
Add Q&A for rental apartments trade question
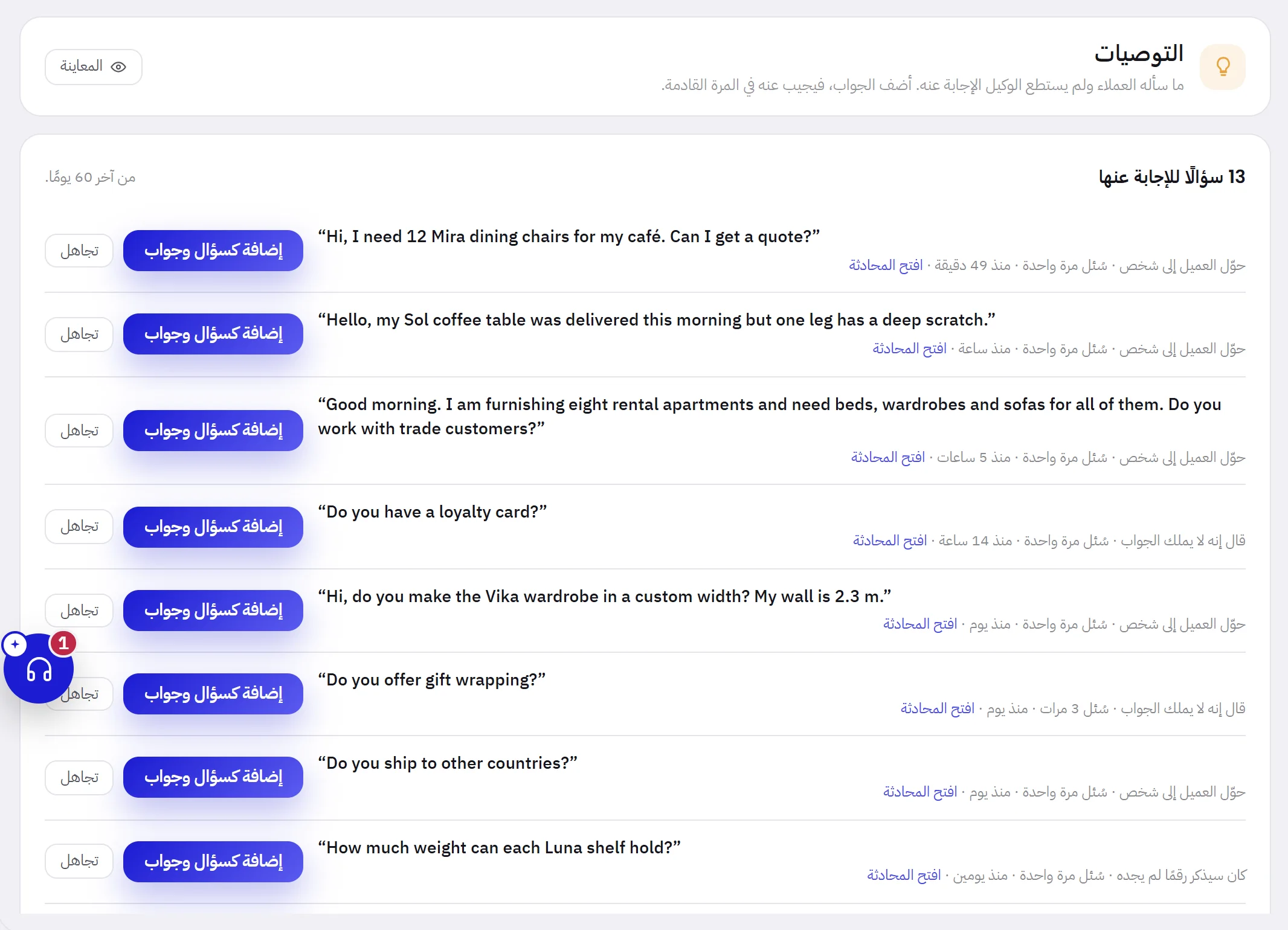click(213, 431)
